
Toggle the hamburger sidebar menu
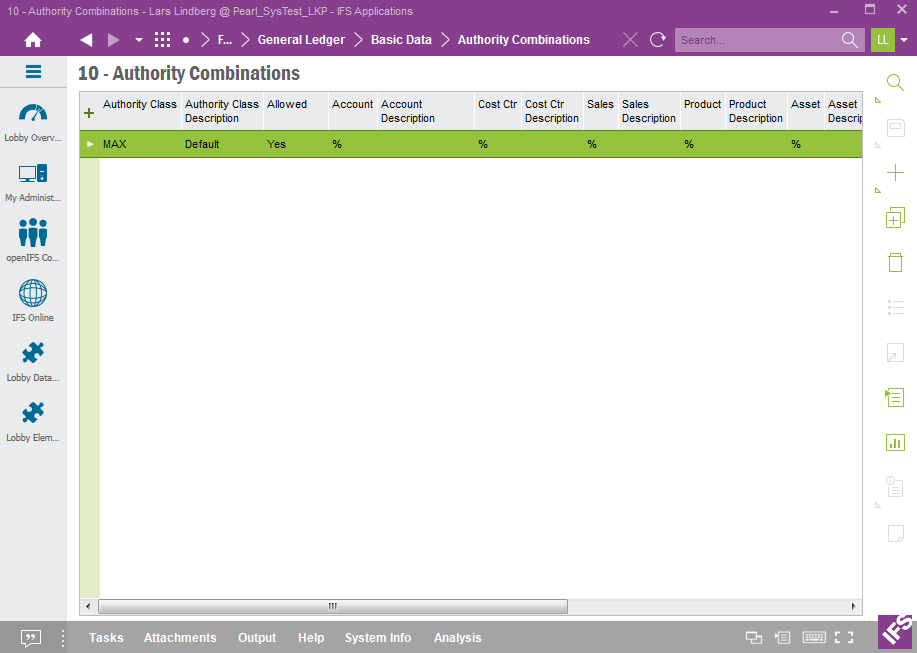click(33, 72)
